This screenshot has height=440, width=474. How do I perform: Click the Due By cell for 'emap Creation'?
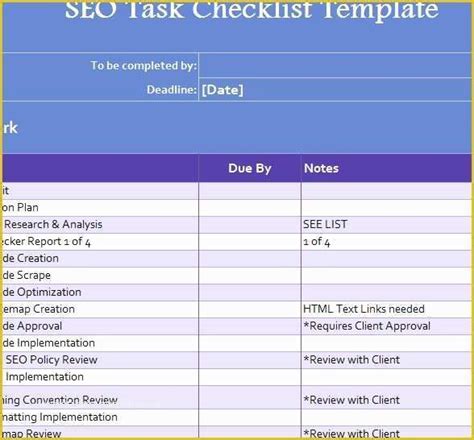(250, 309)
